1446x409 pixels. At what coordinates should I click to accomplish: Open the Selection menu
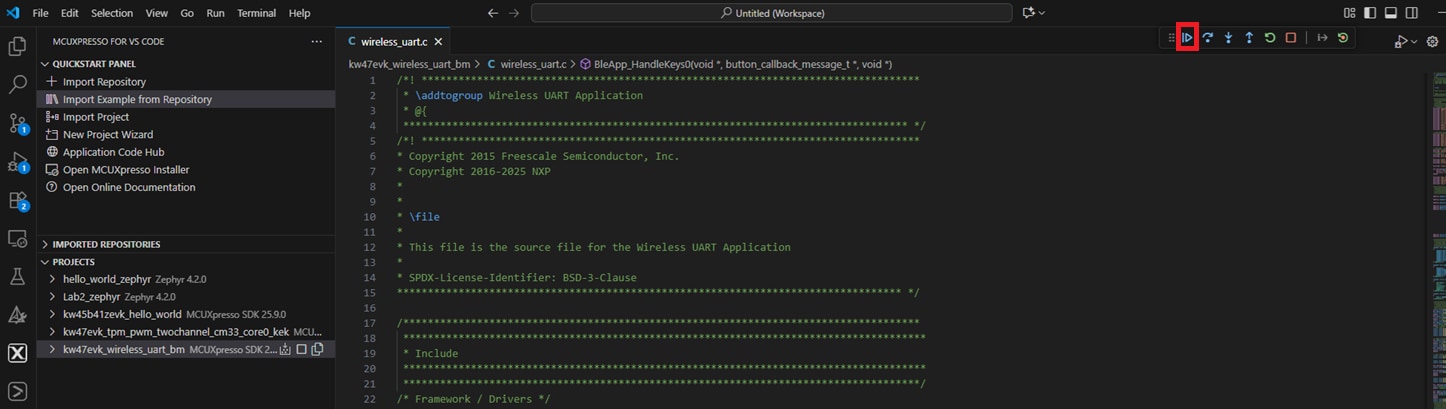pos(111,13)
